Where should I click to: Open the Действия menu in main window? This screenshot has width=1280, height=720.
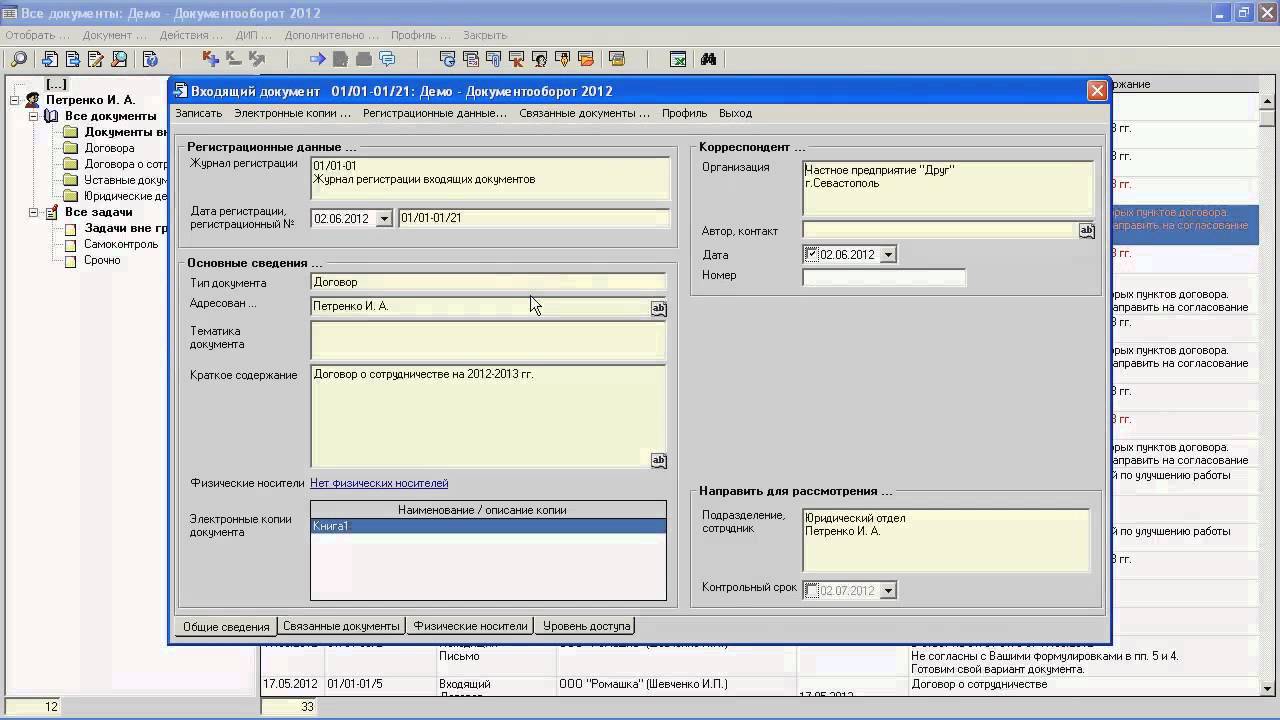click(191, 35)
